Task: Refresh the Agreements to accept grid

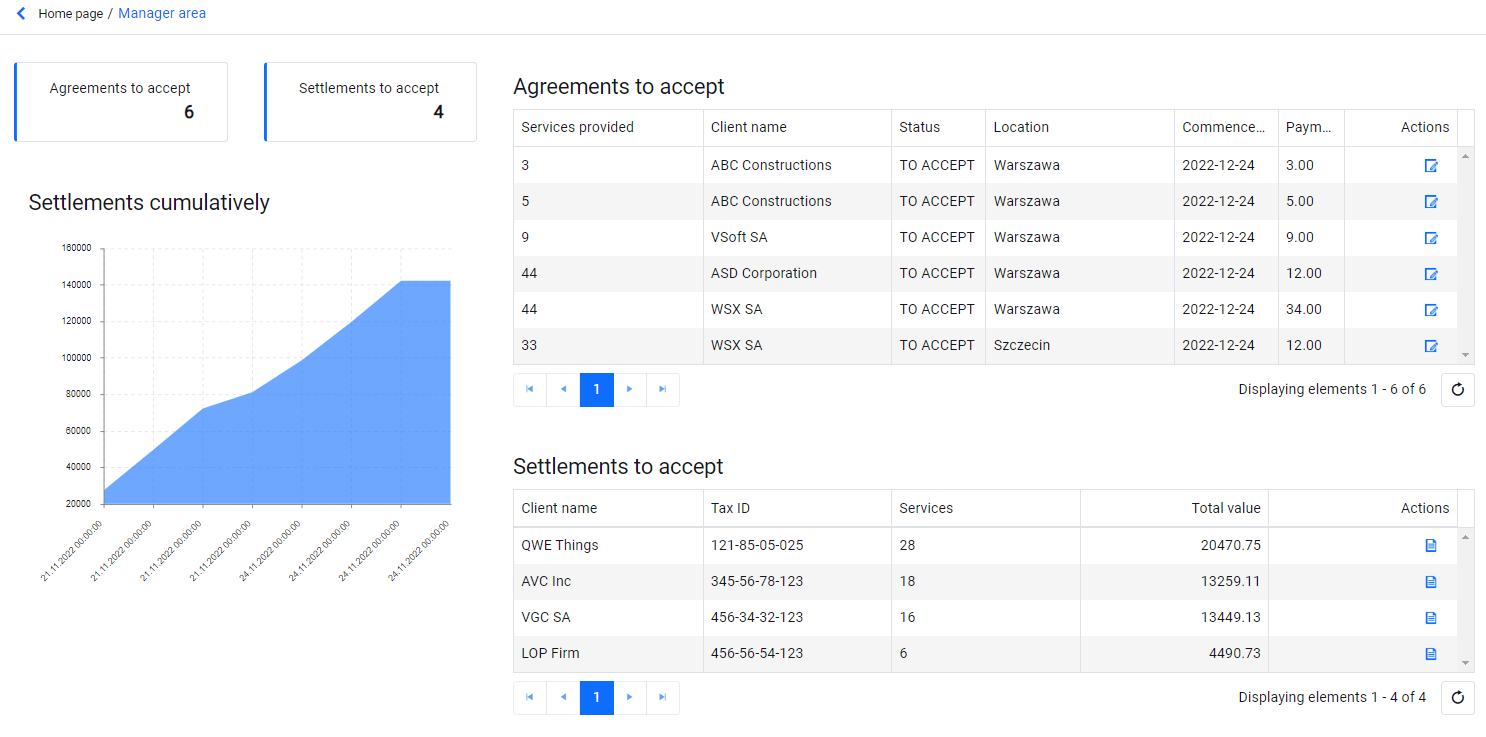Action: pyautogui.click(x=1457, y=390)
